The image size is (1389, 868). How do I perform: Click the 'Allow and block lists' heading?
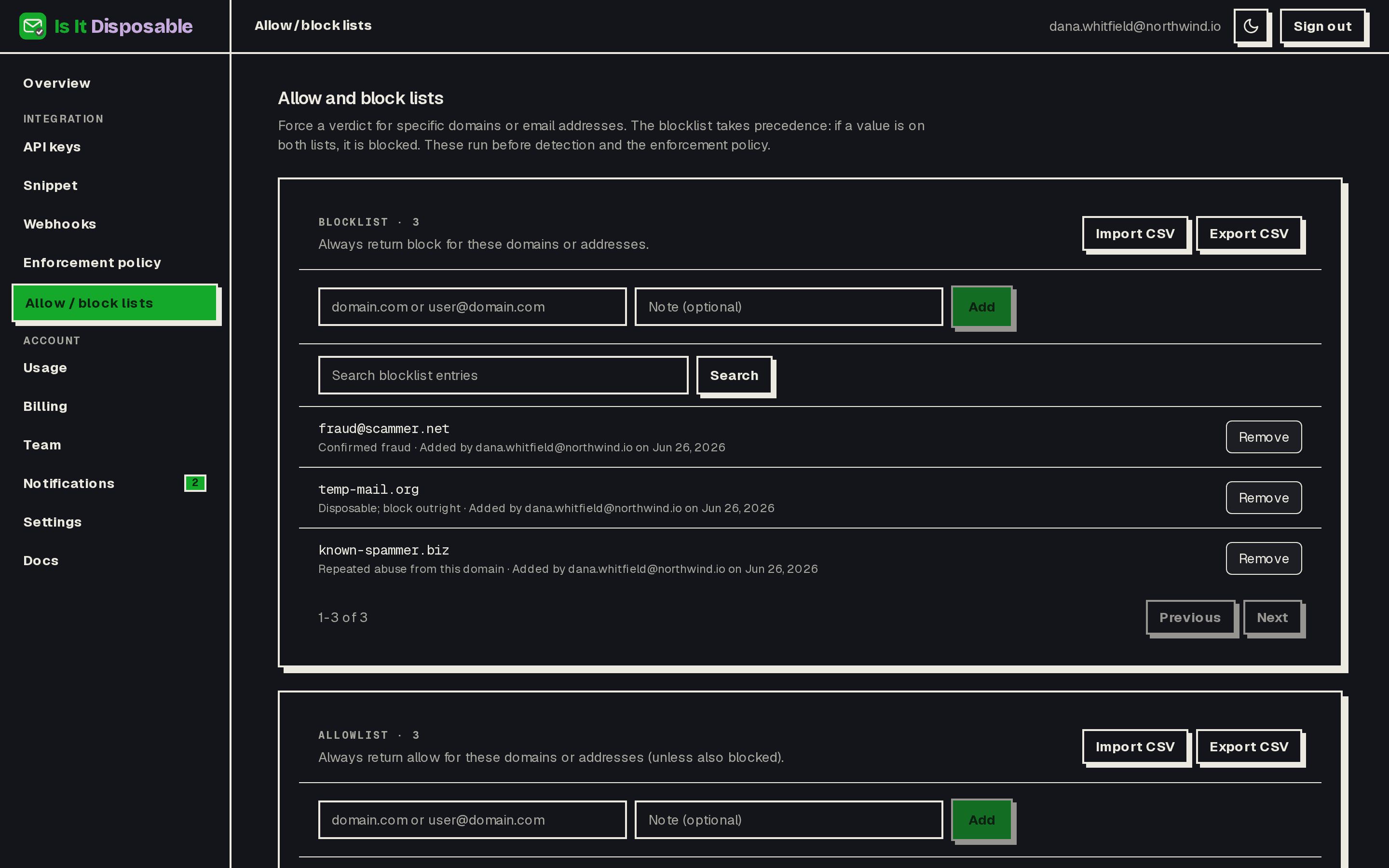coord(360,98)
